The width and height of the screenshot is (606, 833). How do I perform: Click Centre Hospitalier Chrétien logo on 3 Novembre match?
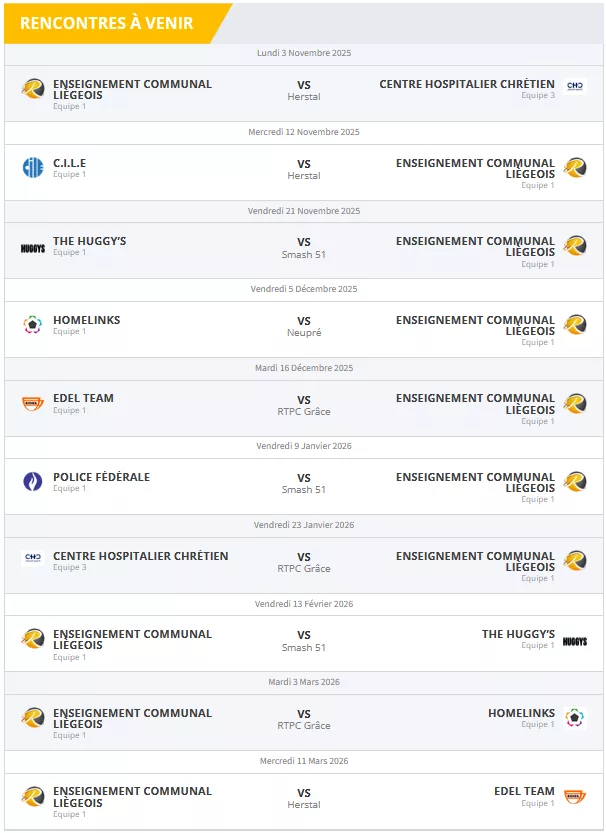(575, 87)
